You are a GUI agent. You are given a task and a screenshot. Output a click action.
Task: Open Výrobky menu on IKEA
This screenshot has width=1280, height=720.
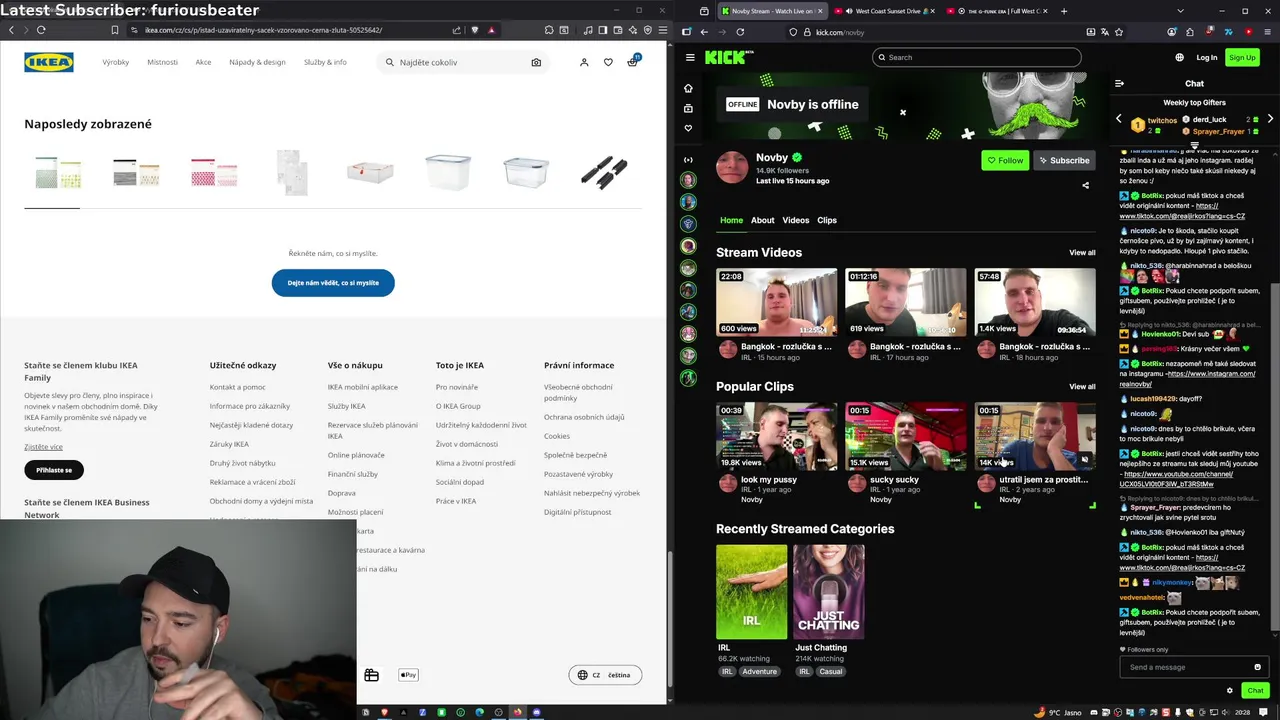click(x=116, y=62)
